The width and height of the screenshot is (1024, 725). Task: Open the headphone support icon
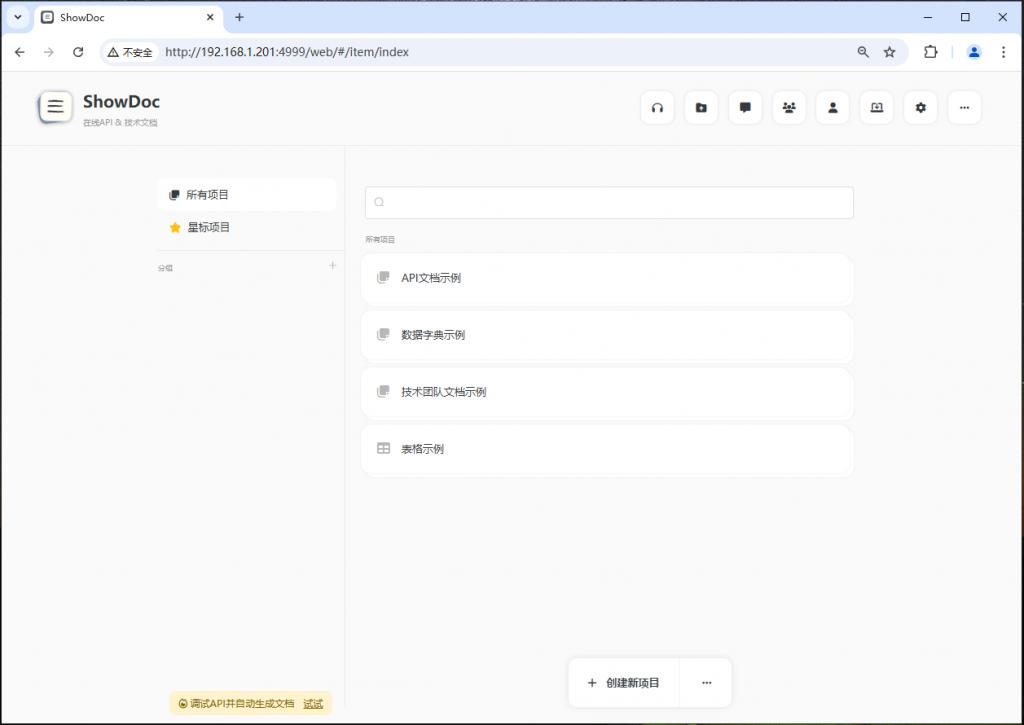tap(657, 107)
